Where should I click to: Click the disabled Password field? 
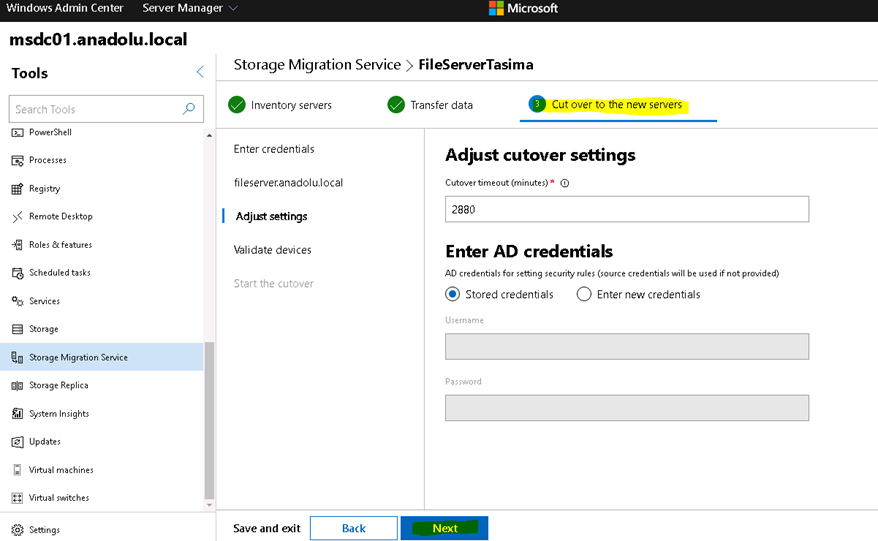pyautogui.click(x=627, y=408)
